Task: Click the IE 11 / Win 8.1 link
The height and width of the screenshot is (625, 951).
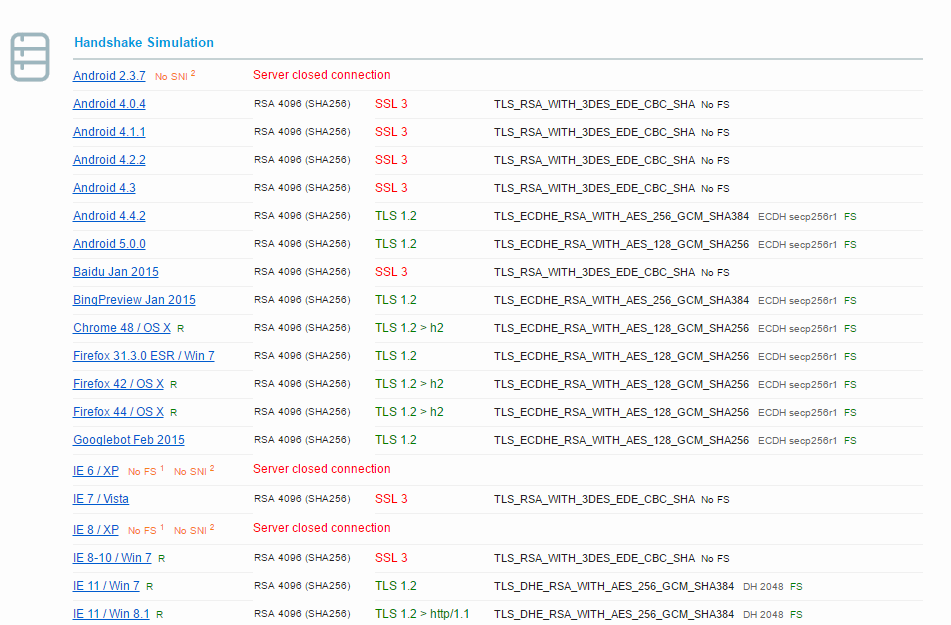Action: pyautogui.click(x=111, y=614)
